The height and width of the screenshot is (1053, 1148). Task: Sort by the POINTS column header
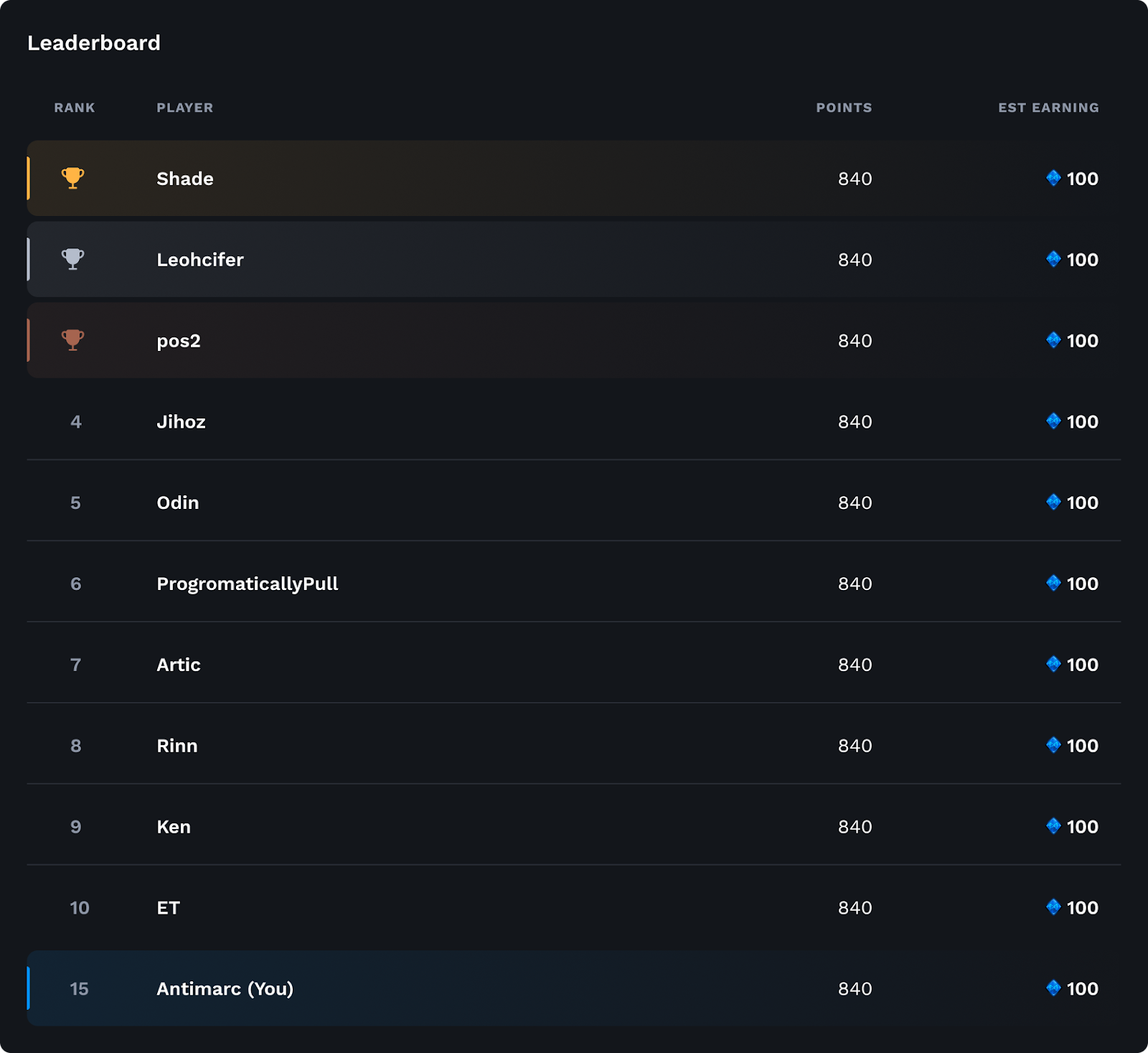click(x=844, y=108)
